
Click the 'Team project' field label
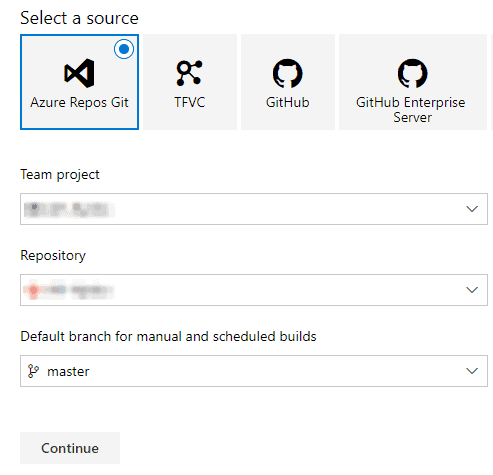60,175
